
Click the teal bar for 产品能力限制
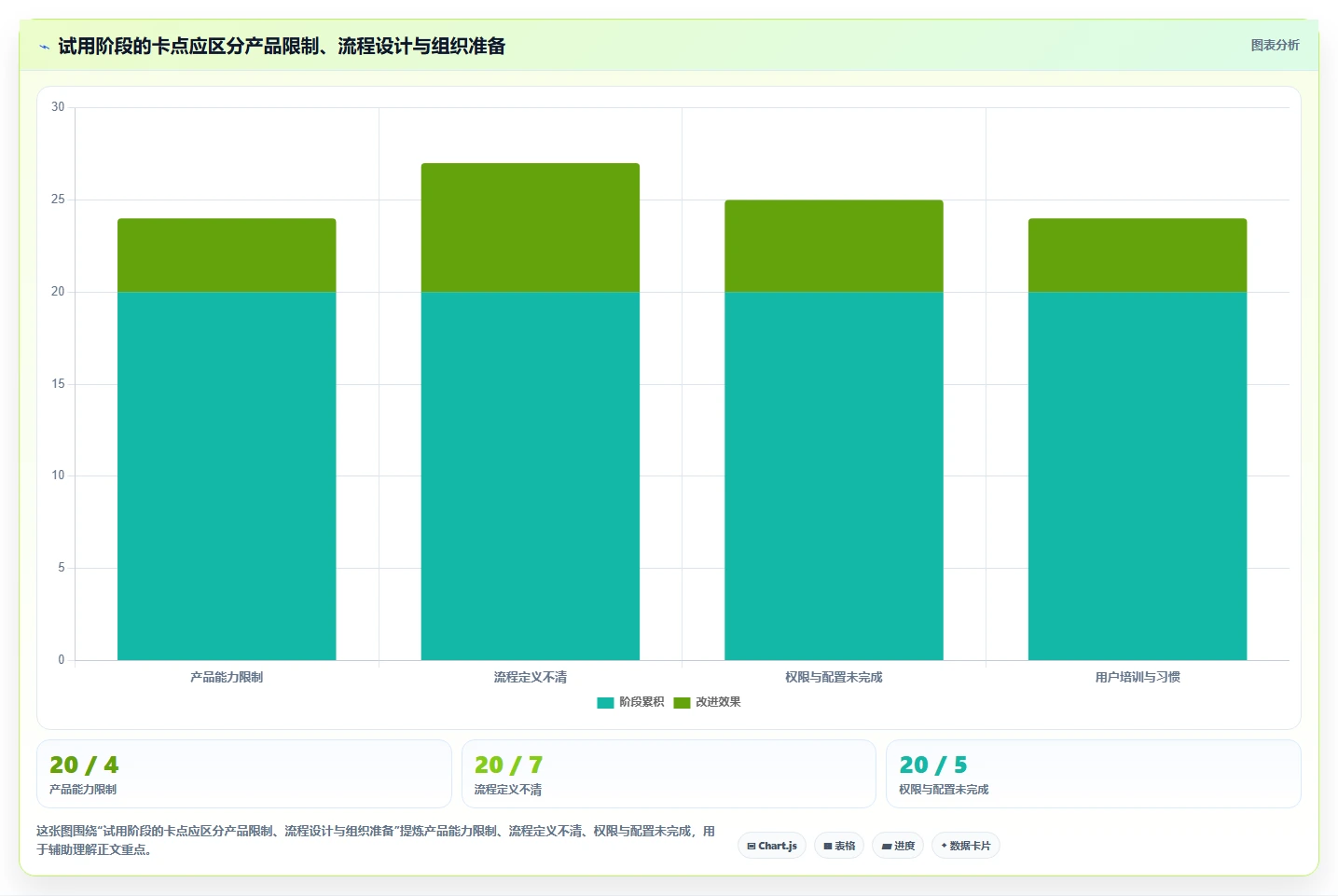[x=227, y=476]
